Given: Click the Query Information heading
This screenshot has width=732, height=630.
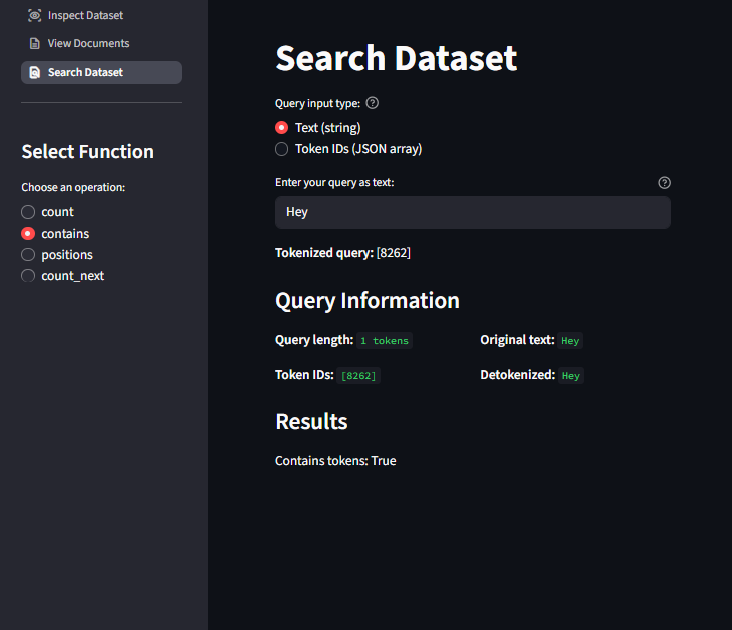Looking at the screenshot, I should [367, 301].
